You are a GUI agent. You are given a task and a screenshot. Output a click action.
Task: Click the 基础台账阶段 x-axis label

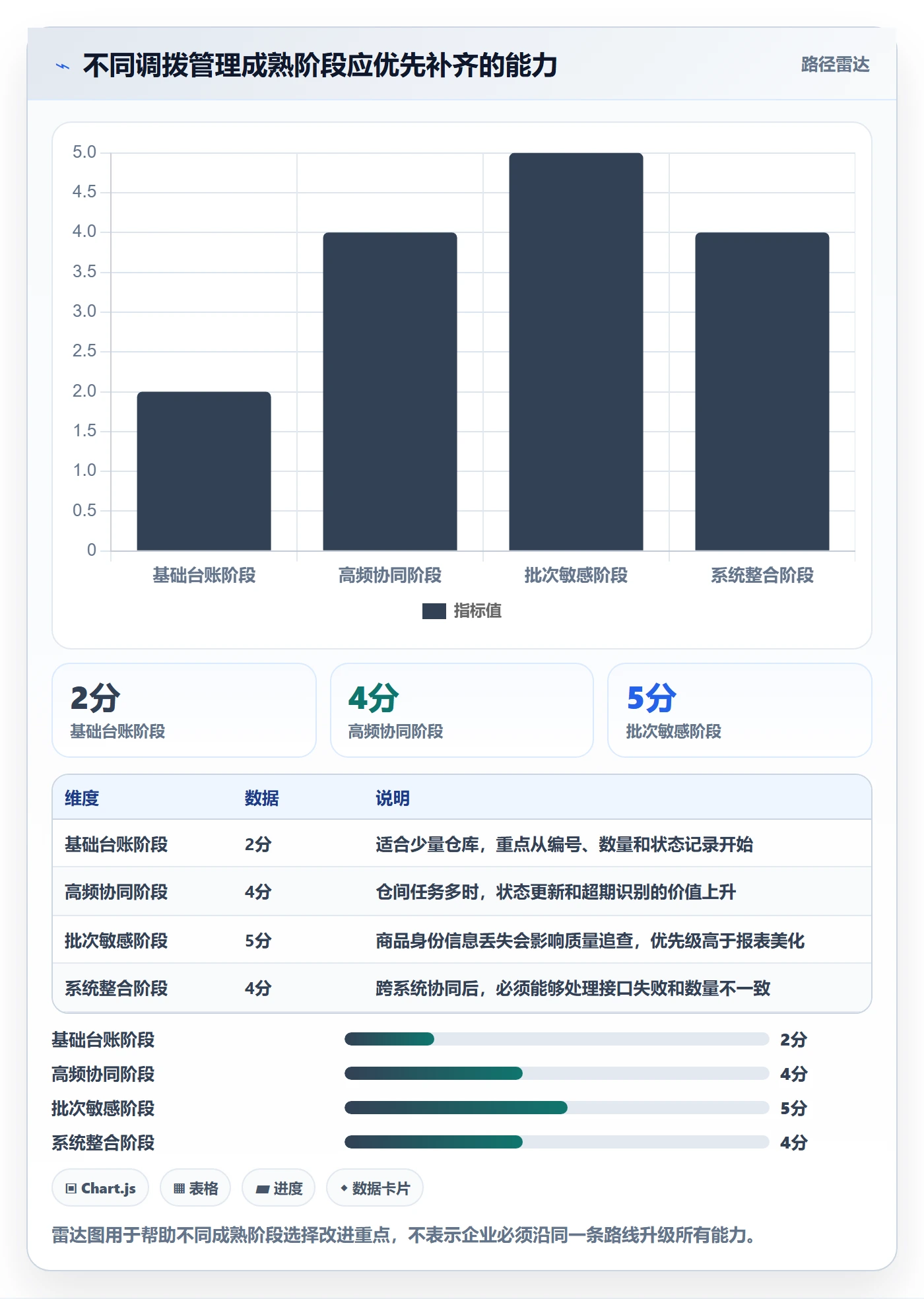(204, 576)
